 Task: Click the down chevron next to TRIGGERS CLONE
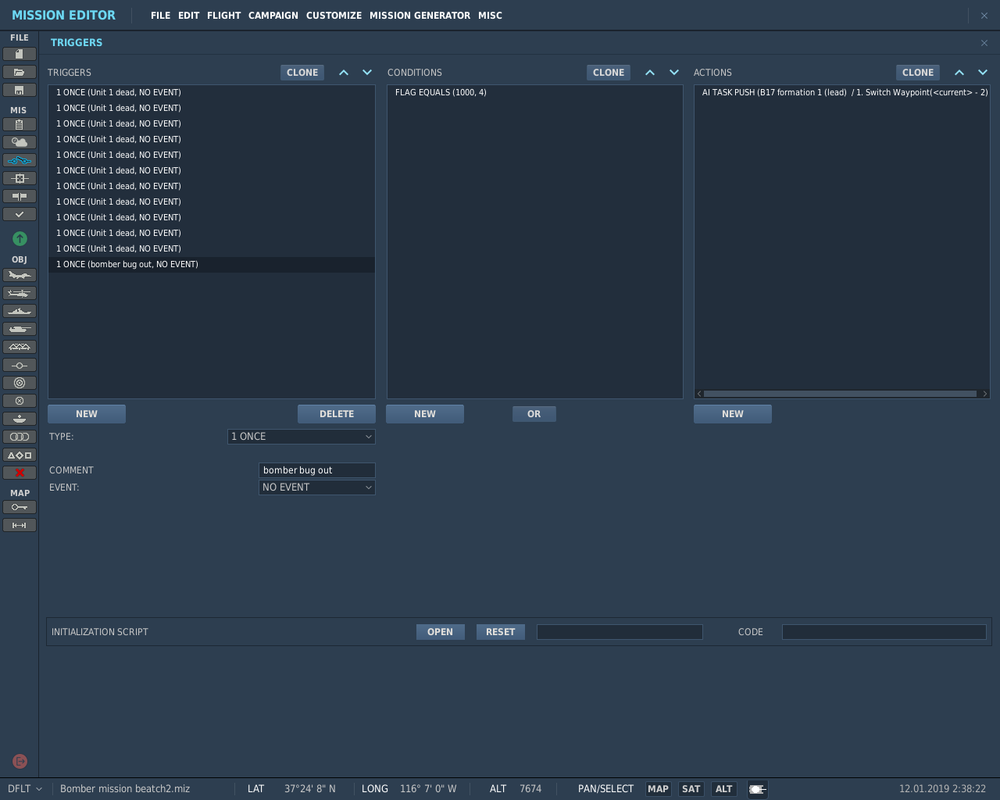coord(366,72)
